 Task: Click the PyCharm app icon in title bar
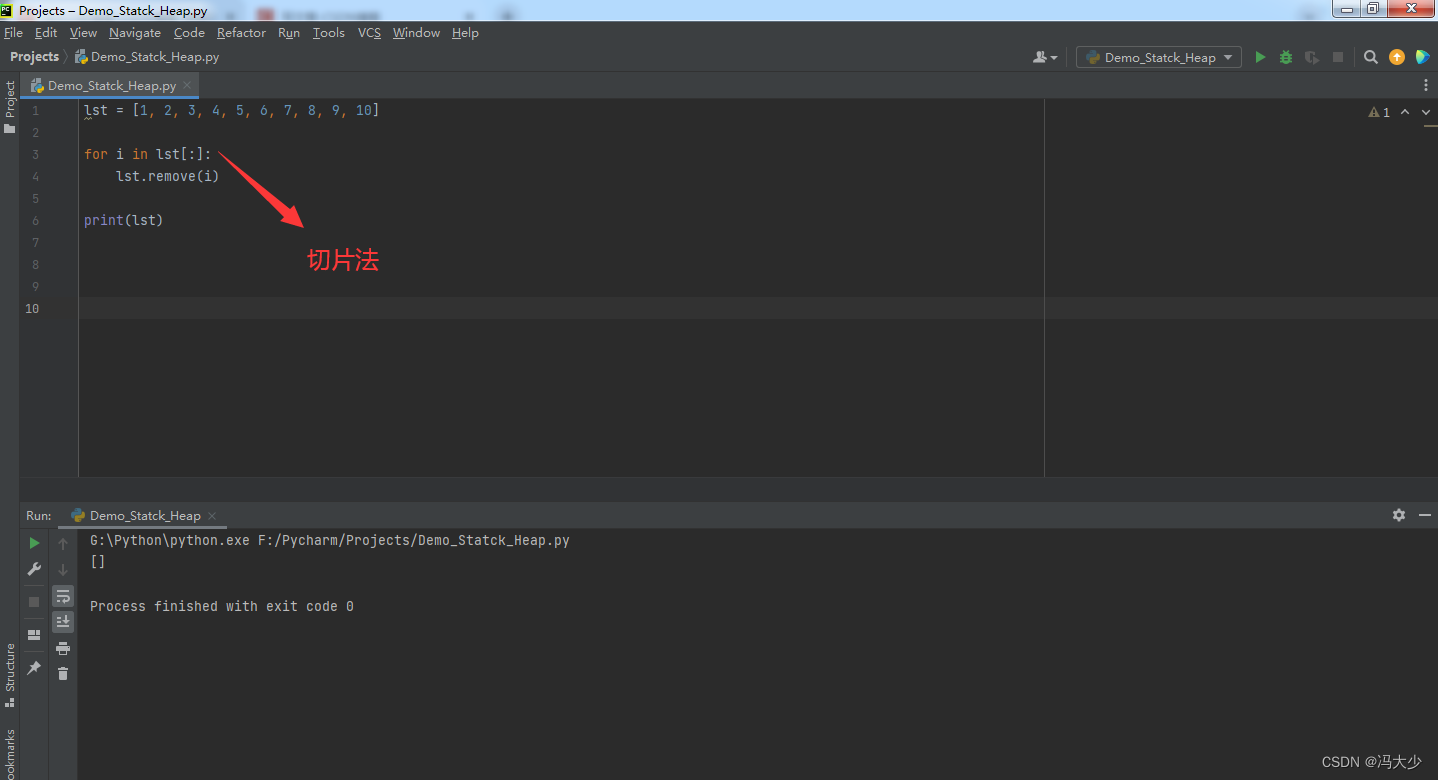click(x=7, y=10)
